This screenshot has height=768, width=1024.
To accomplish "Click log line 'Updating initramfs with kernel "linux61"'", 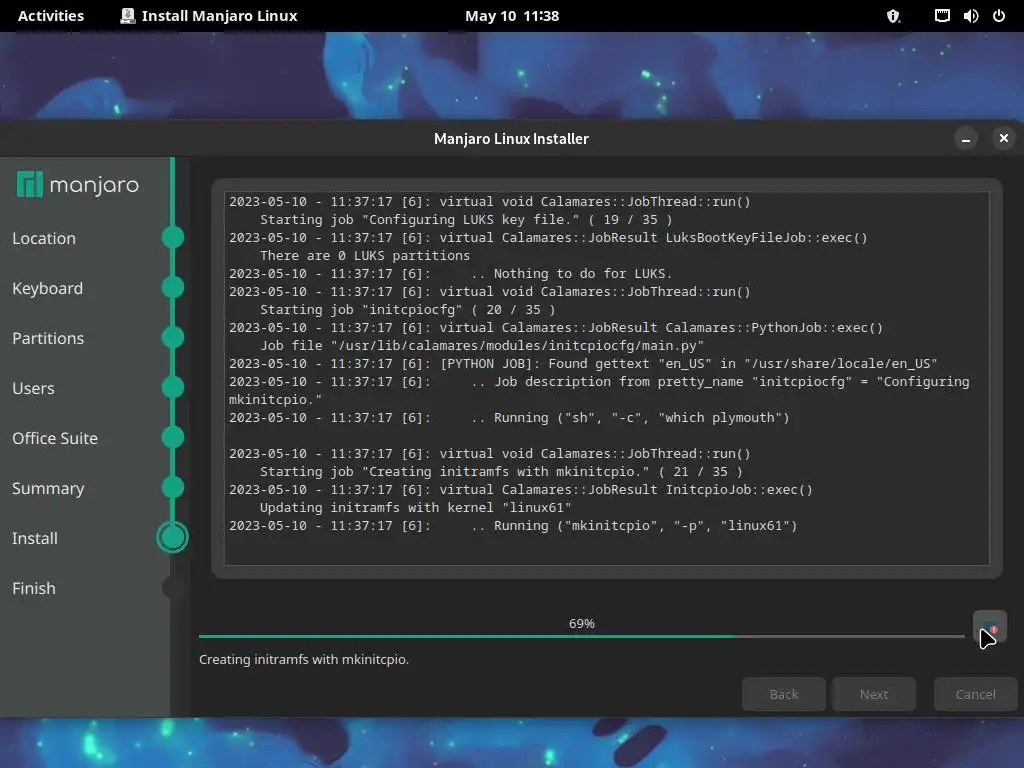I will [415, 507].
